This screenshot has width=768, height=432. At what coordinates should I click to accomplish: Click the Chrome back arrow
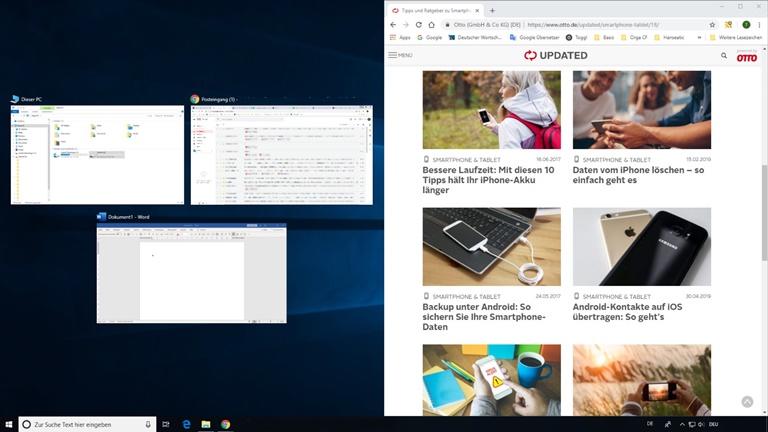pos(393,24)
